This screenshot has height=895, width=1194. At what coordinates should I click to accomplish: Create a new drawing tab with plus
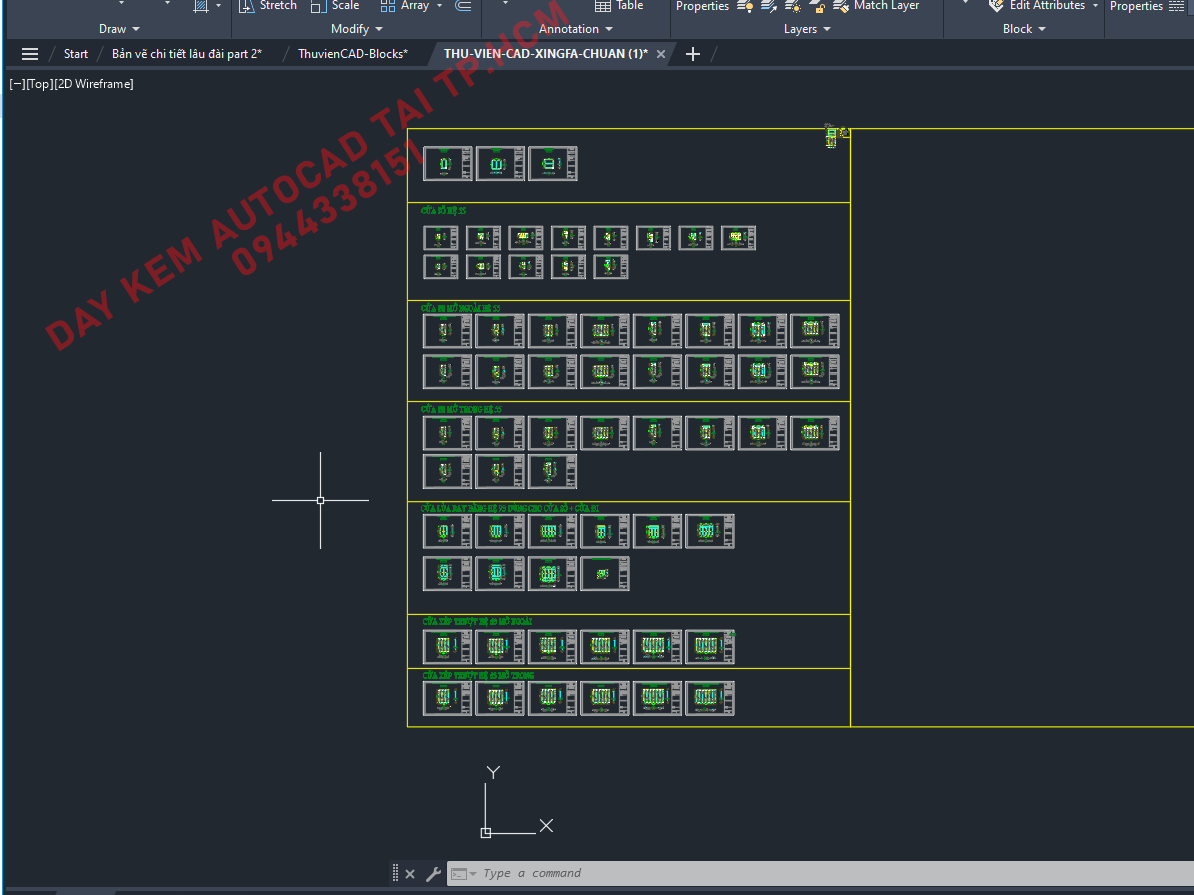[x=693, y=54]
